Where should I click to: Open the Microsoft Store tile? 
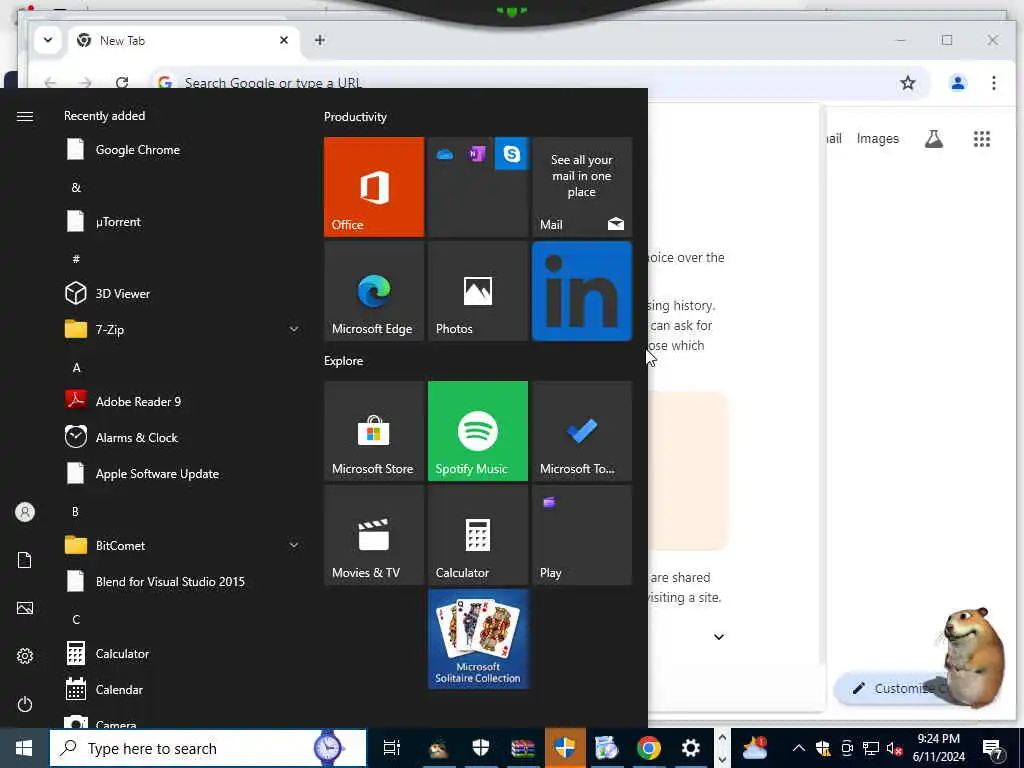tap(374, 431)
